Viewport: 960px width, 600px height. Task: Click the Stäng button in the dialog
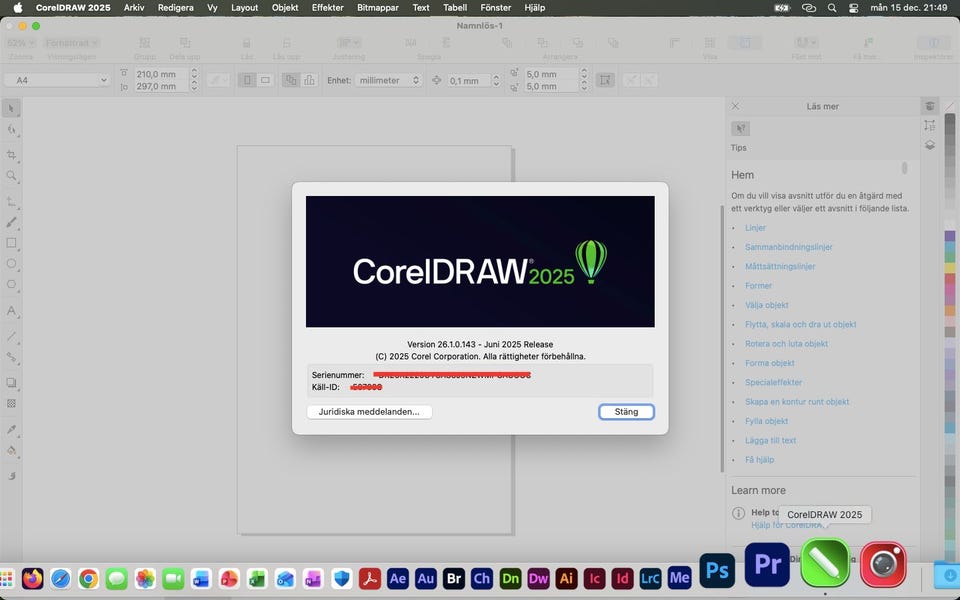pyautogui.click(x=626, y=412)
